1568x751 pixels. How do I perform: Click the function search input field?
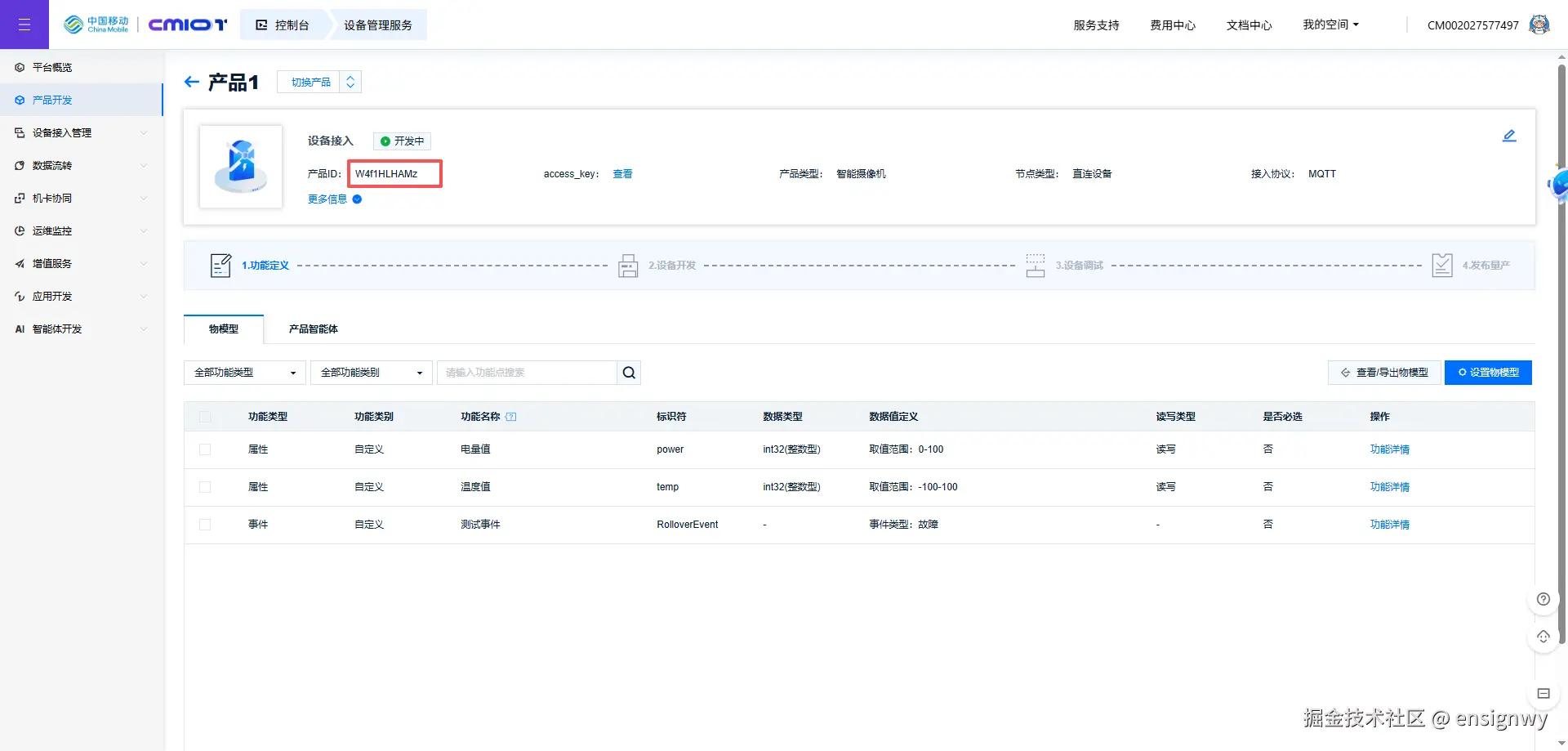[527, 373]
